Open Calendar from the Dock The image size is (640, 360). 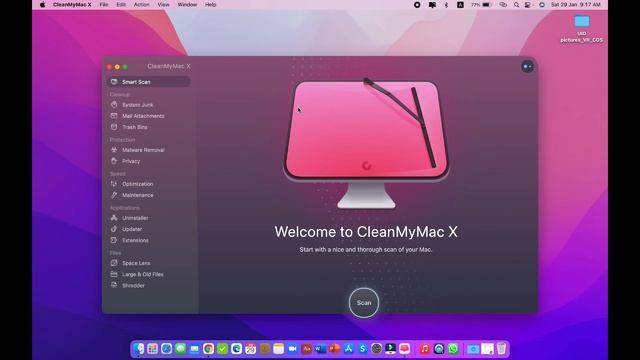[x=251, y=349]
